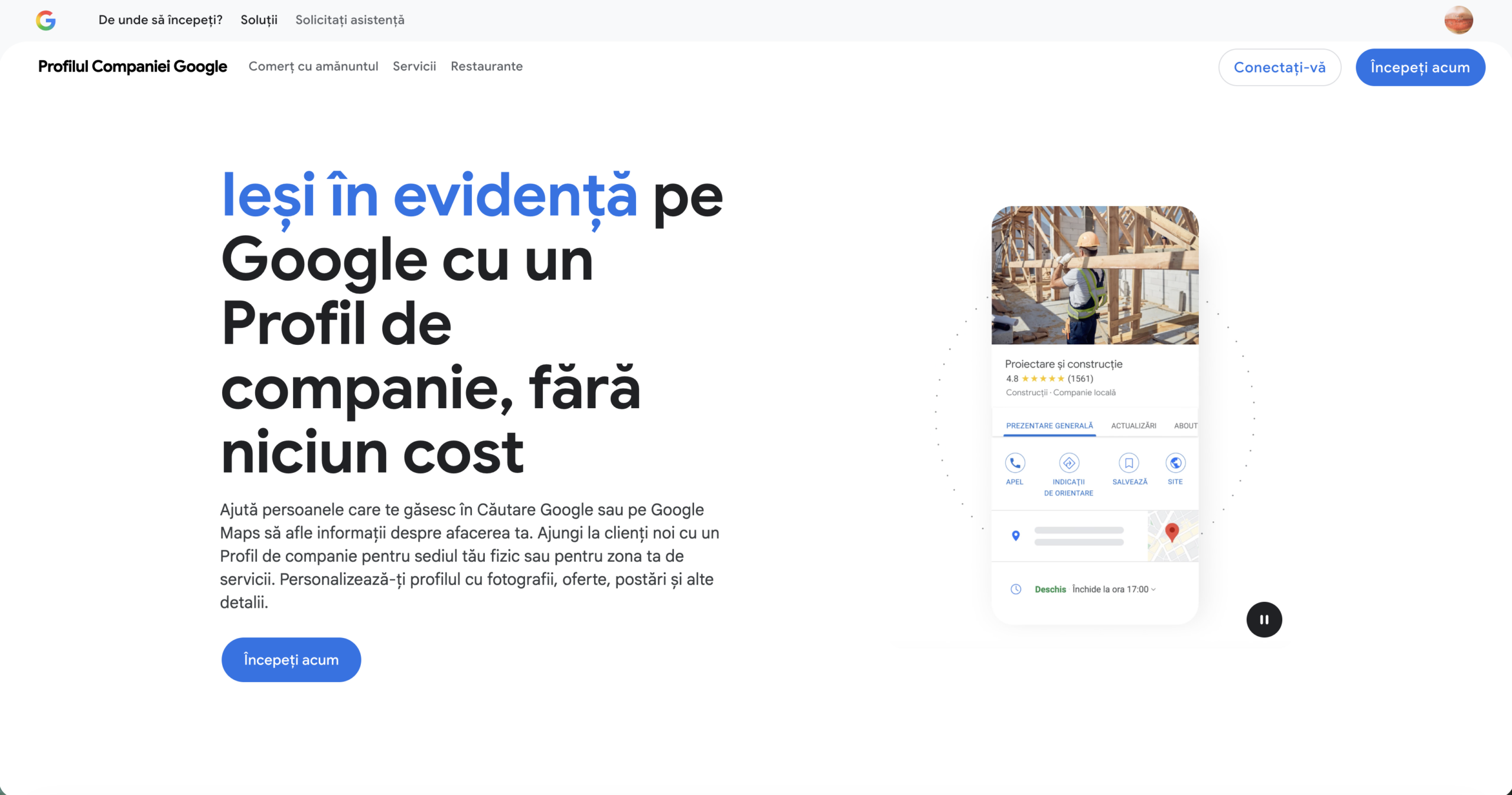Open the Soluții menu

[259, 20]
